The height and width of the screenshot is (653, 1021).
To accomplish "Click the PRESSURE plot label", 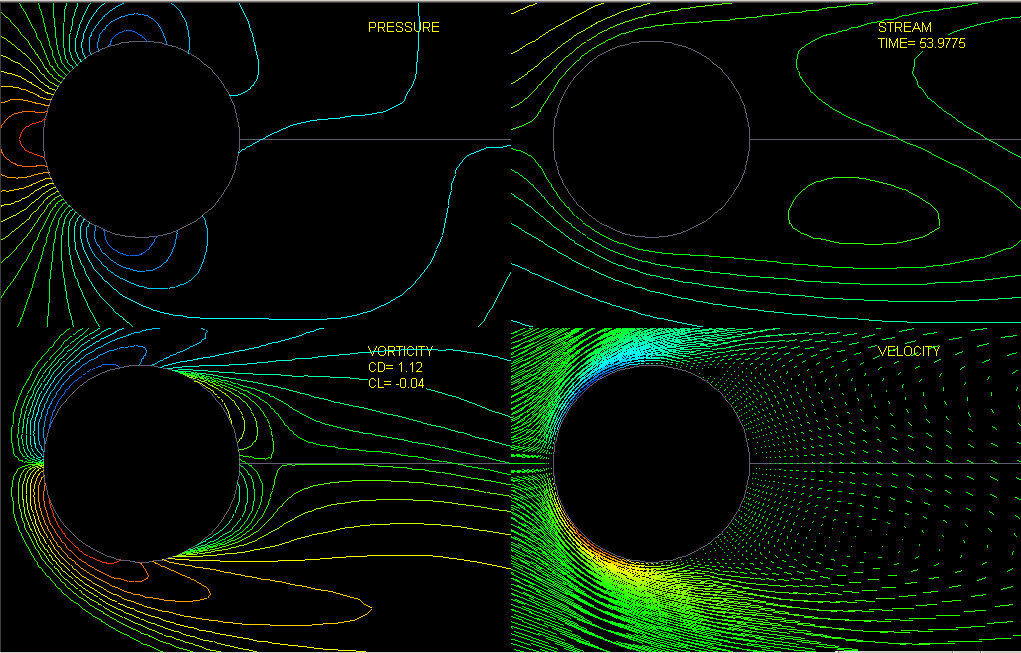I will [404, 27].
